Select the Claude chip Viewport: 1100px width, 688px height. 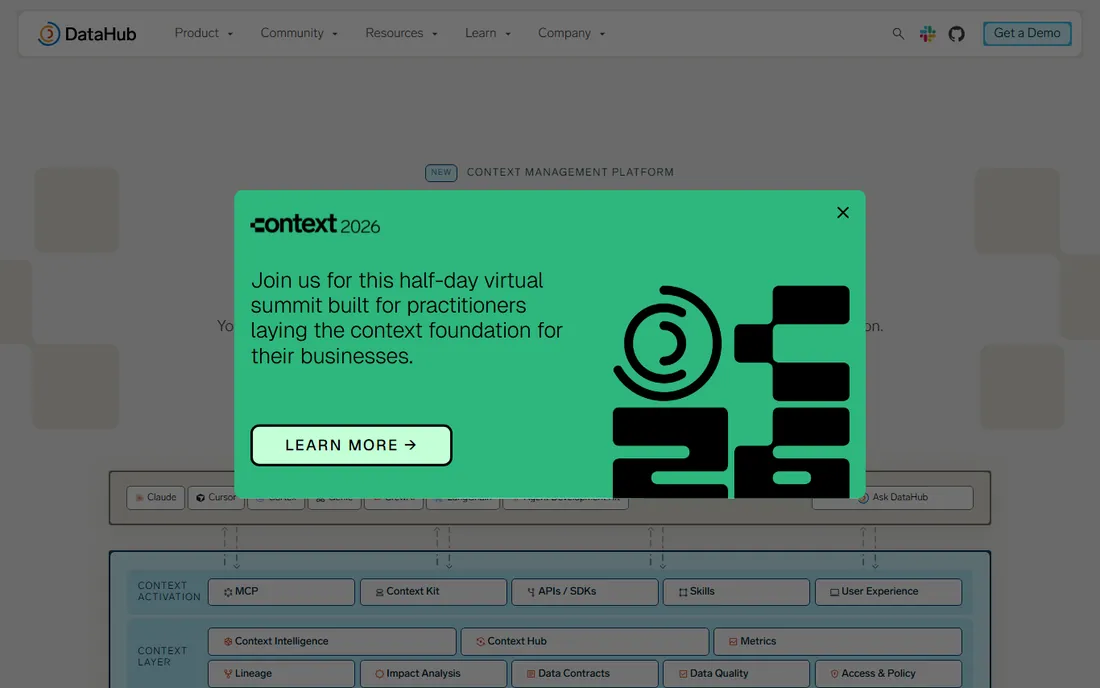tap(156, 497)
